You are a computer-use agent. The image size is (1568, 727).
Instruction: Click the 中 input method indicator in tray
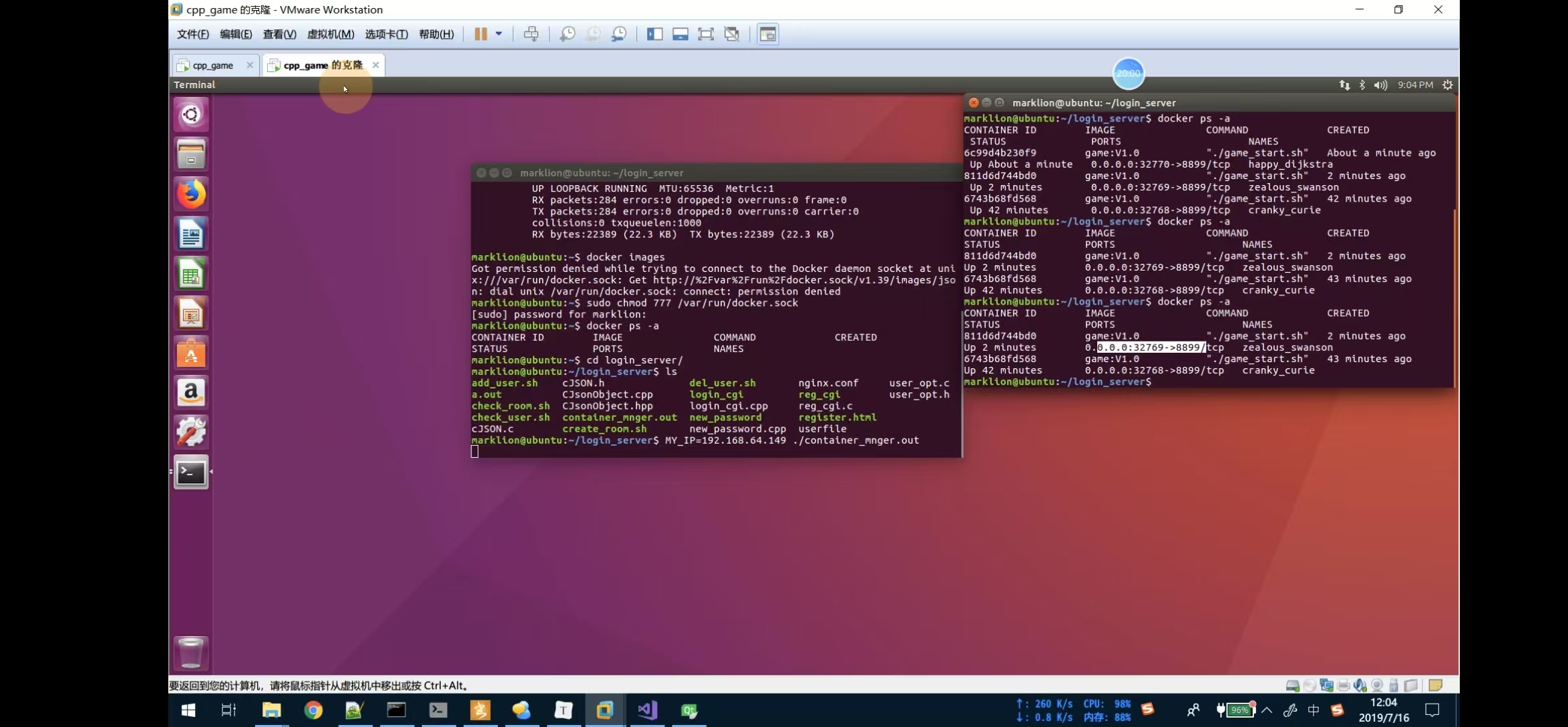pos(1314,710)
